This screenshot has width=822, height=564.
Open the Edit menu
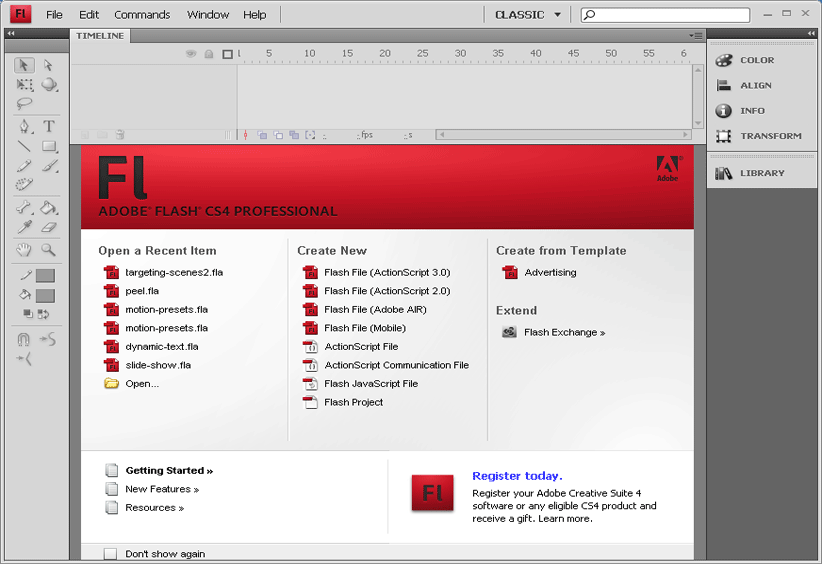click(x=89, y=15)
